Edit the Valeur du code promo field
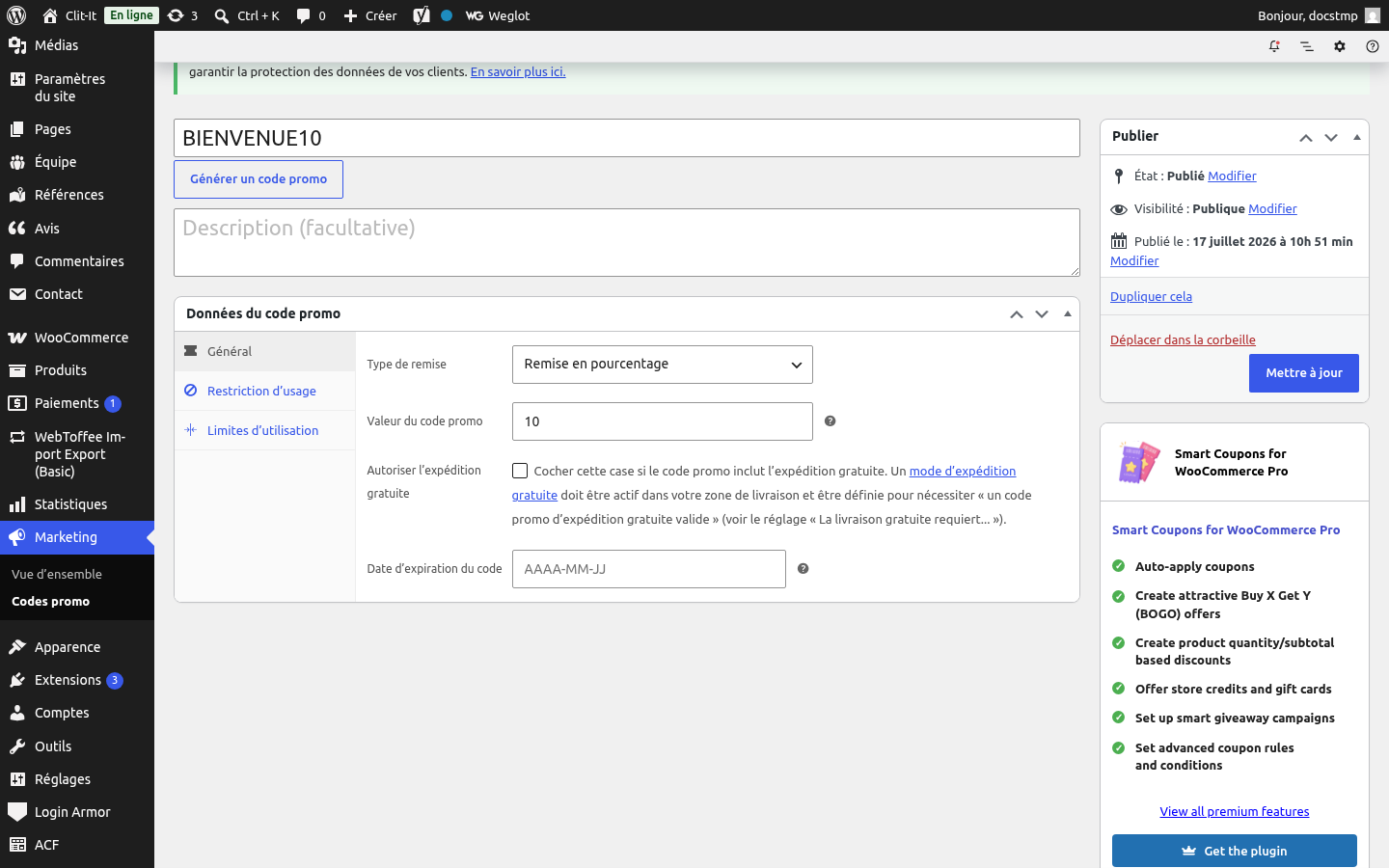The image size is (1389, 868). coord(663,421)
